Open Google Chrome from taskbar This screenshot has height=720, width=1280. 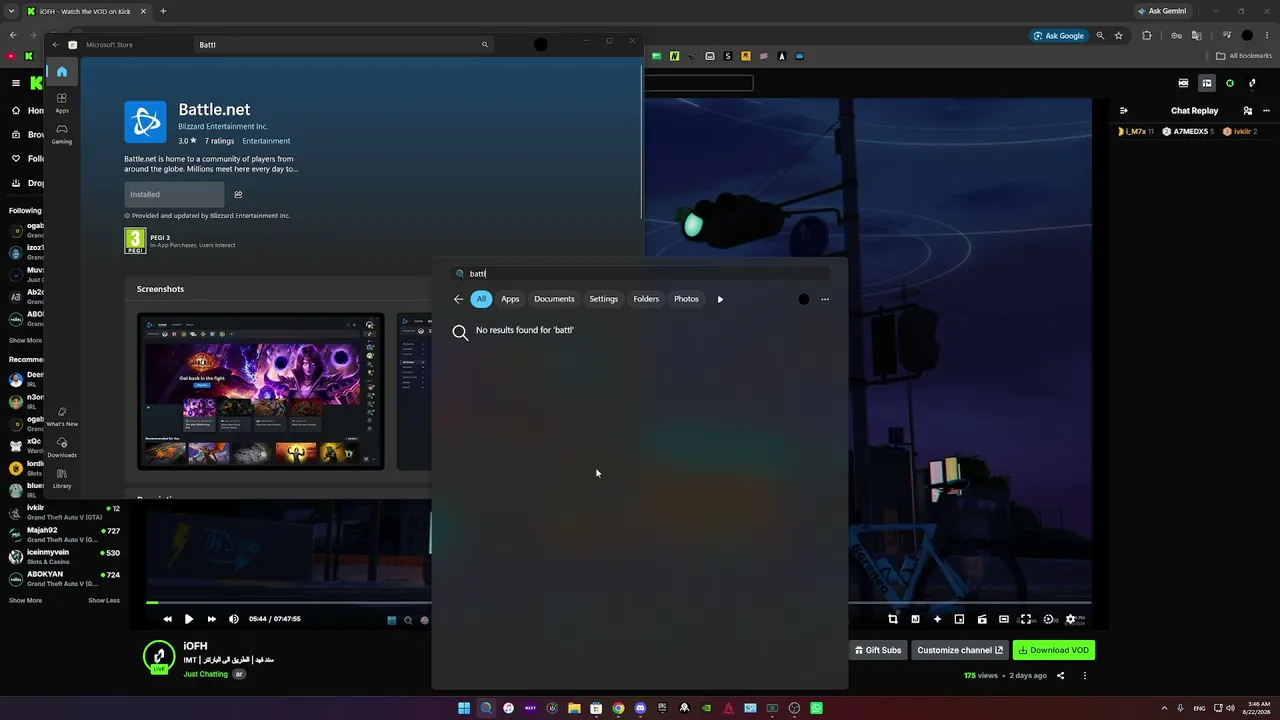[x=618, y=708]
